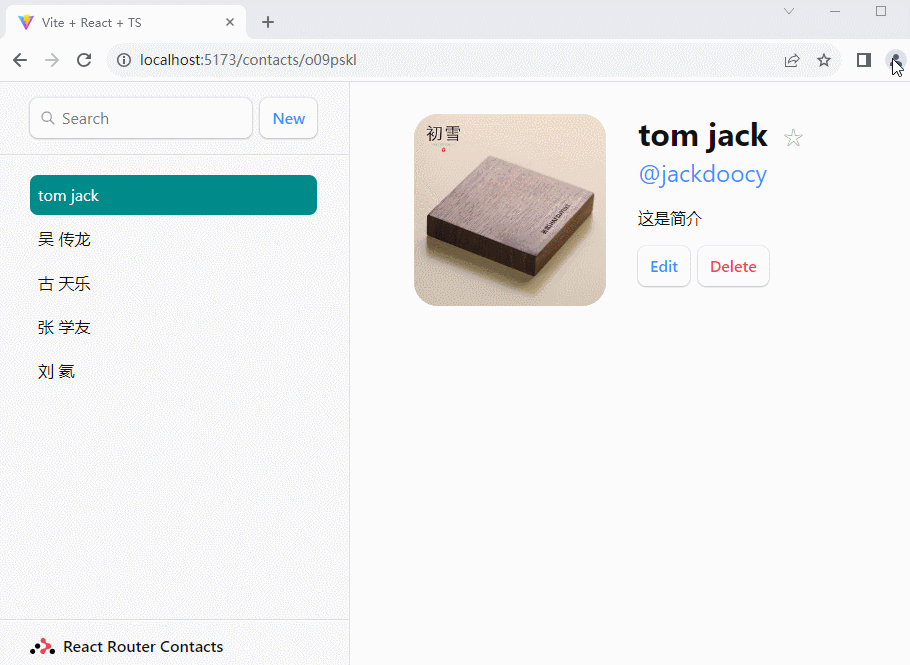This screenshot has width=910, height=665.
Task: Open a new browser tab with plus
Action: (x=268, y=22)
